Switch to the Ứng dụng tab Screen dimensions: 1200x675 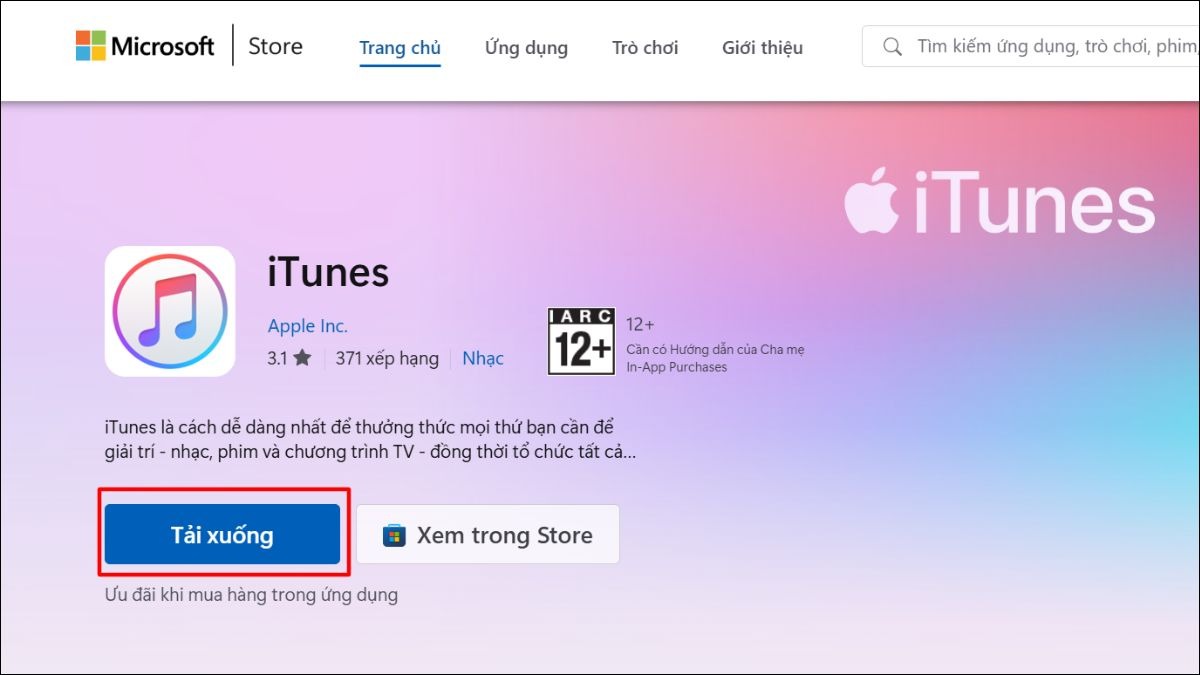tap(526, 47)
